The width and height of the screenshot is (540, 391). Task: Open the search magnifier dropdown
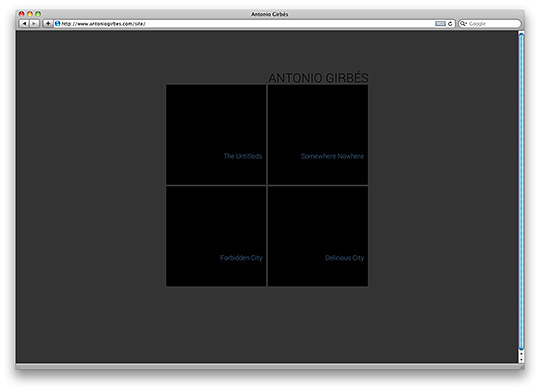click(x=464, y=24)
